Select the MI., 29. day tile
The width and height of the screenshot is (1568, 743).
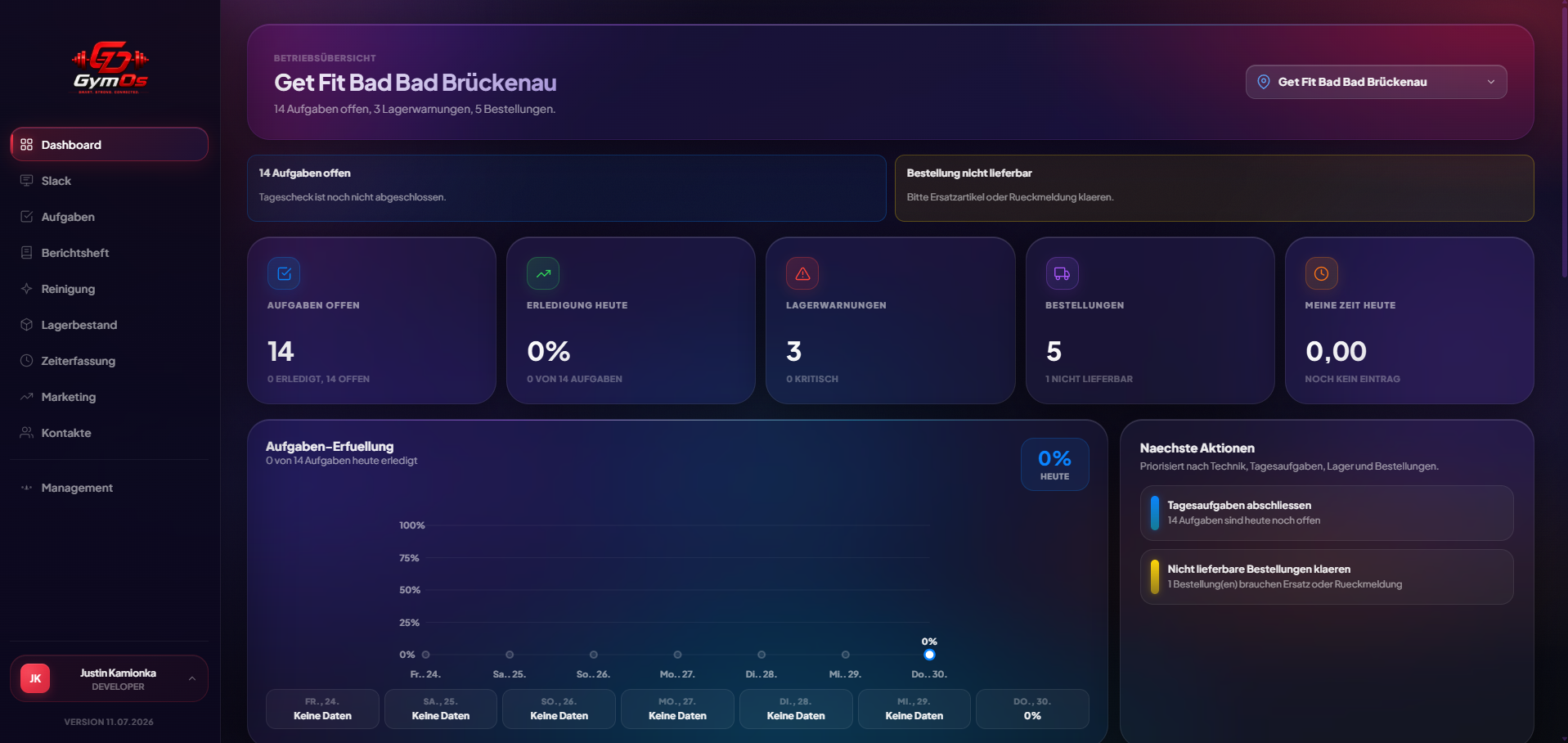tap(914, 709)
